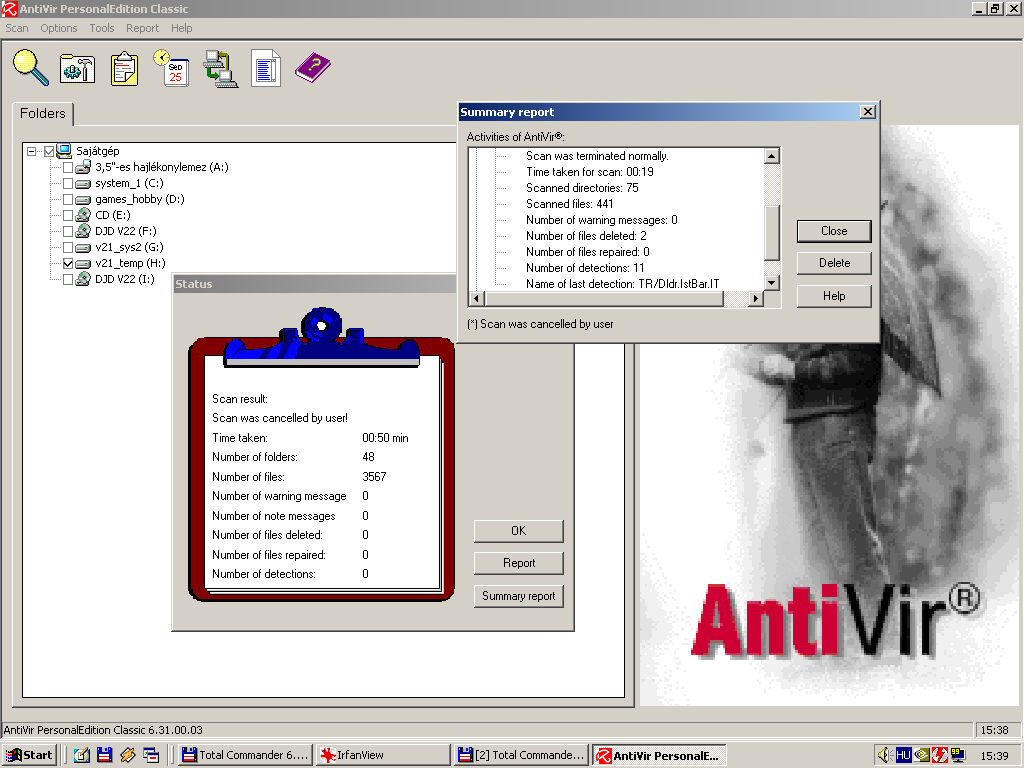Enable the games_hobby (D:) drive checkbox

[x=68, y=199]
